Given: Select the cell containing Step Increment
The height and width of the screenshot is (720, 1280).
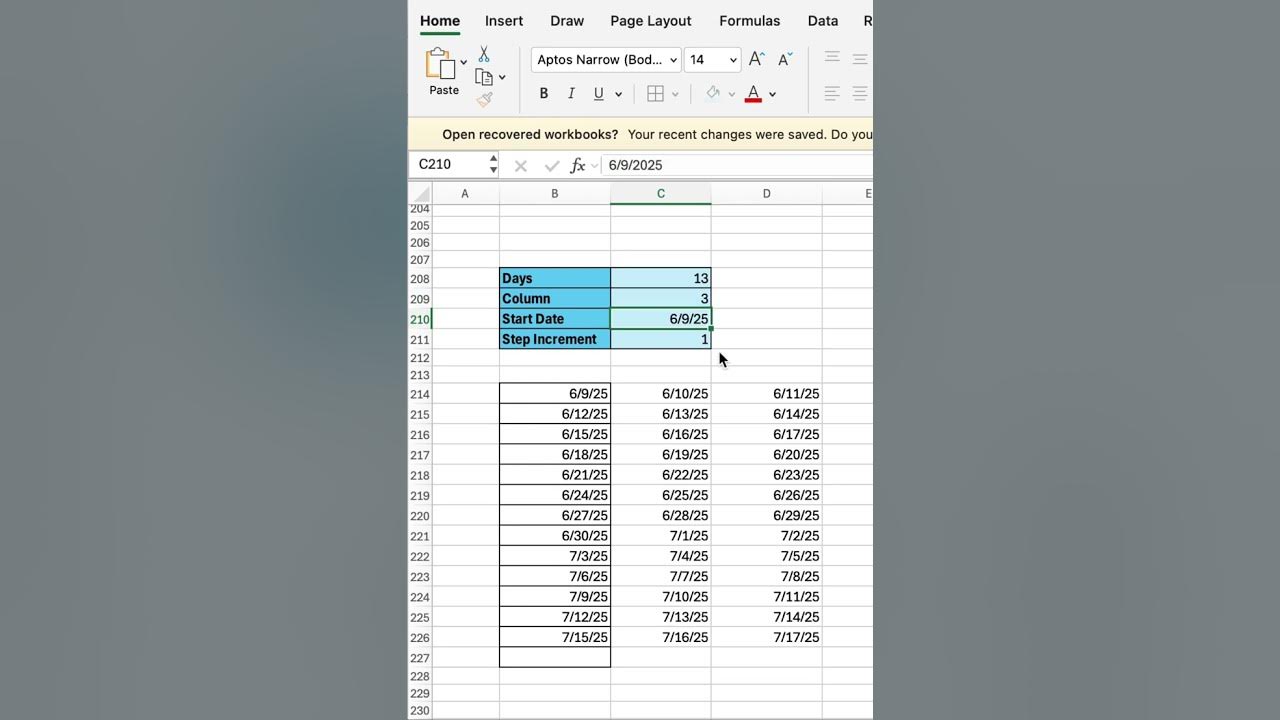Looking at the screenshot, I should point(549,339).
